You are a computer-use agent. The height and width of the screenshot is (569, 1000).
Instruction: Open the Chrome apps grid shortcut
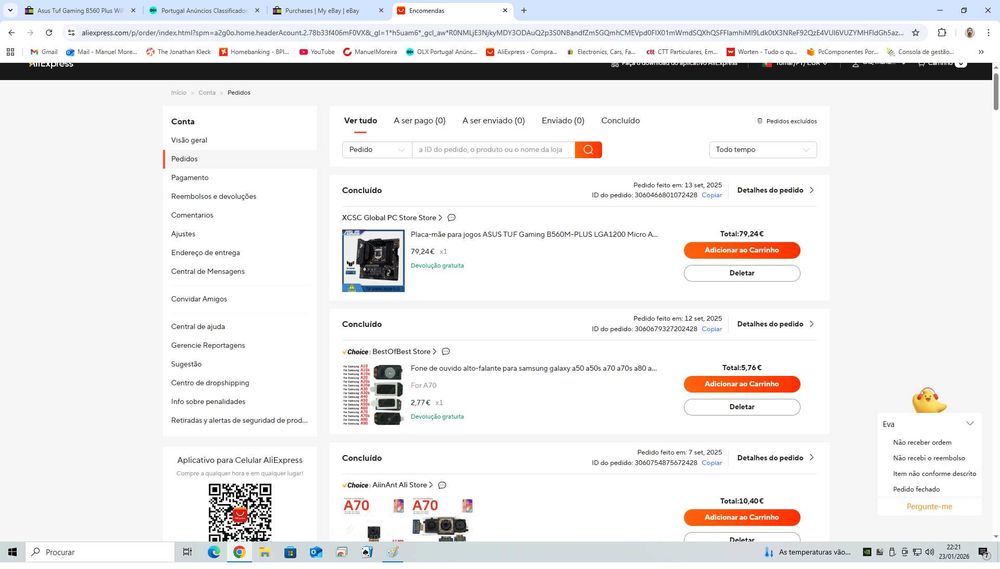[x=10, y=52]
